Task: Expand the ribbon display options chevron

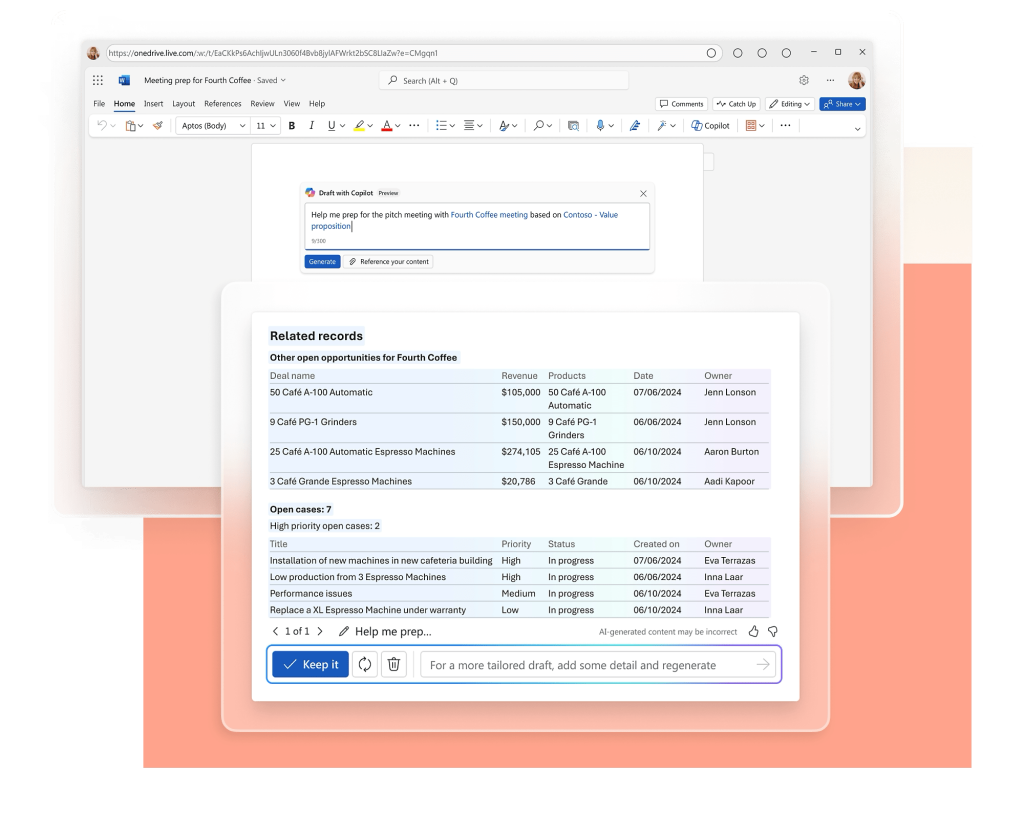Action: tap(857, 129)
